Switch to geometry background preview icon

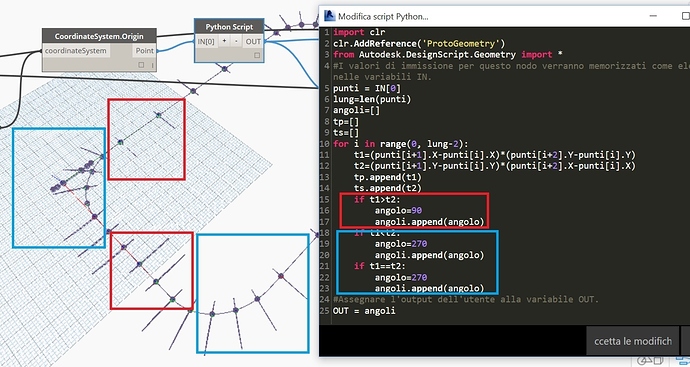651,362
